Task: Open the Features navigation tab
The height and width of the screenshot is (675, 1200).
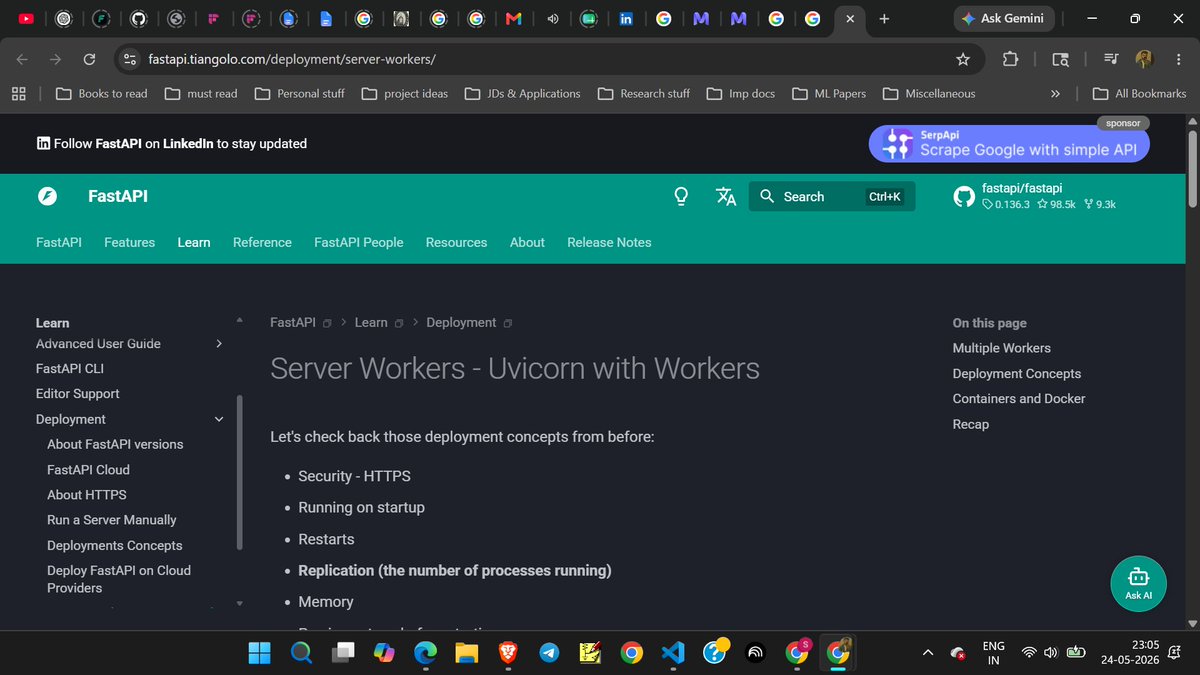Action: (130, 242)
